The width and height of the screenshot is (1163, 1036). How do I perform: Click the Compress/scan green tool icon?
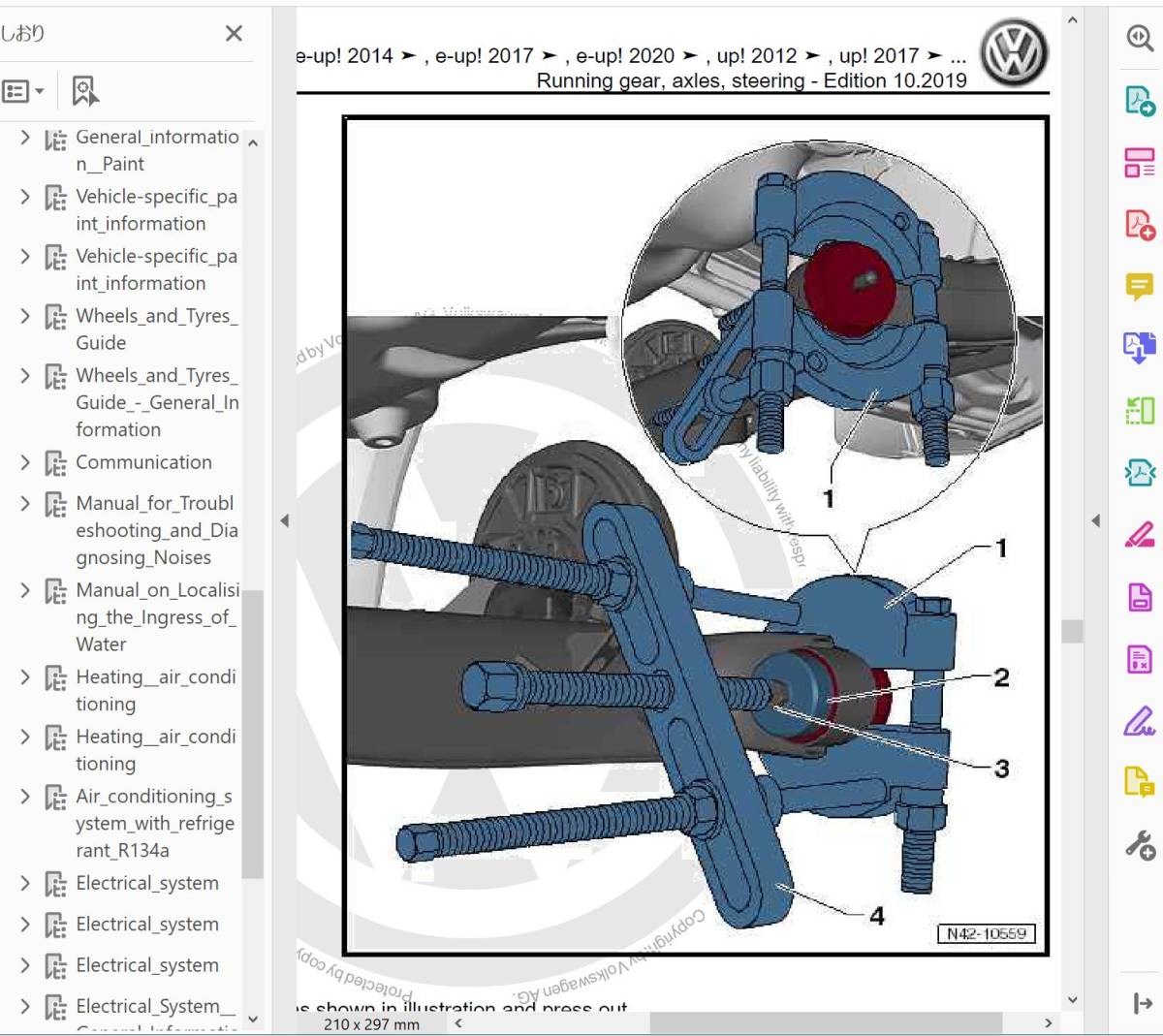(1140, 410)
